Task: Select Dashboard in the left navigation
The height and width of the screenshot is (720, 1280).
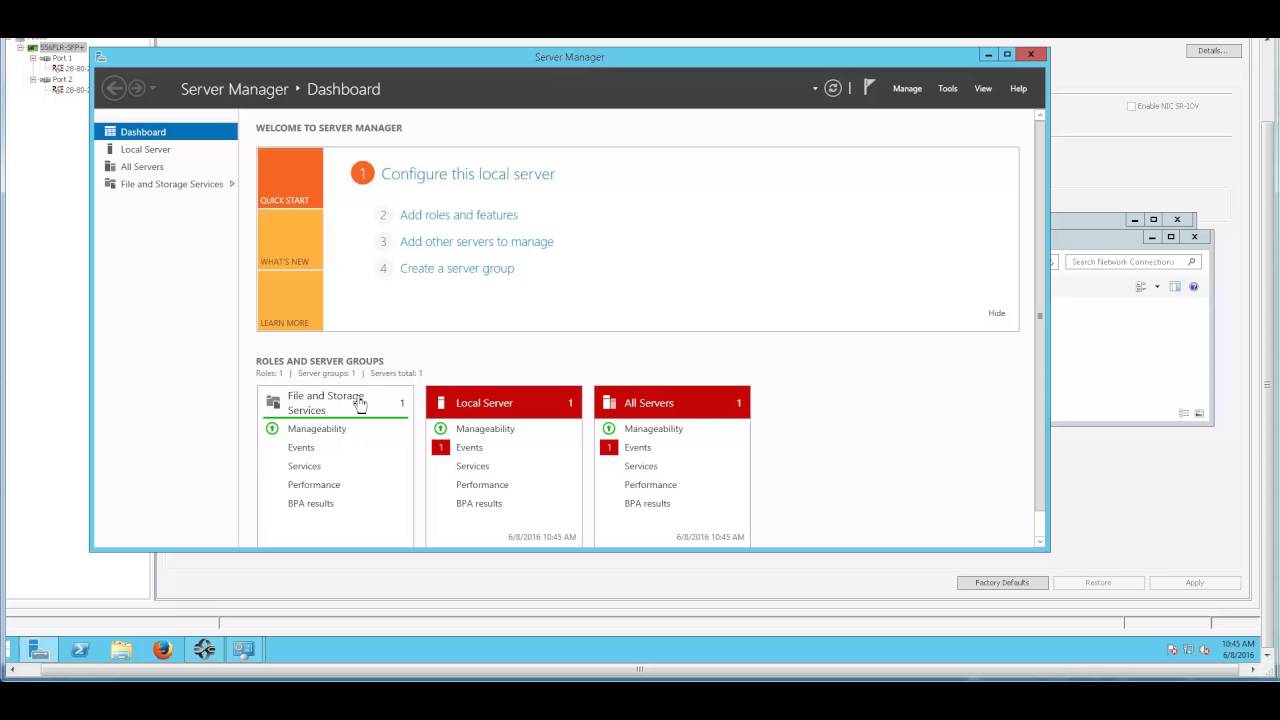Action: click(x=166, y=132)
